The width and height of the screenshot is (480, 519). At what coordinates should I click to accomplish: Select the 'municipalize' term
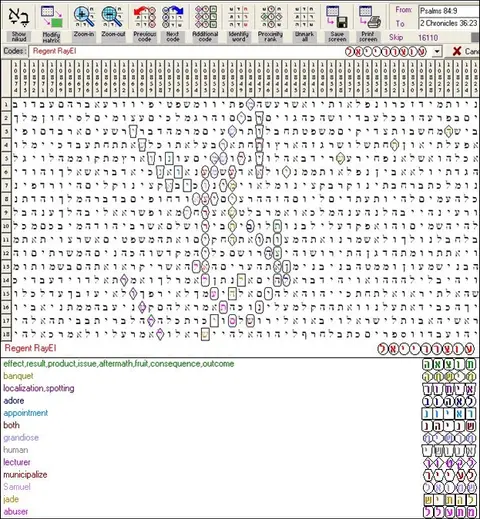tap(25, 475)
